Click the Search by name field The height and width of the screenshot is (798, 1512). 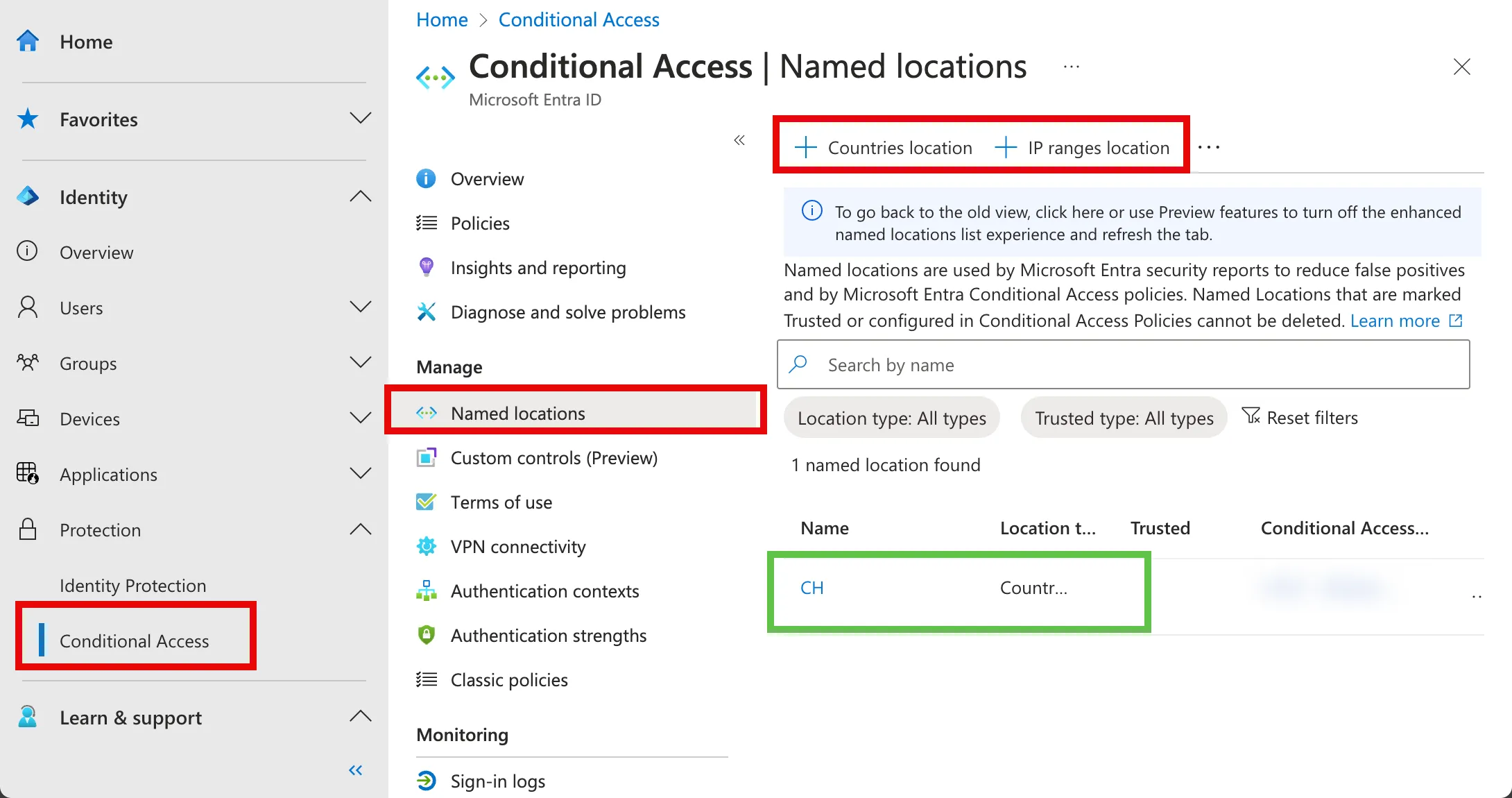(1124, 364)
